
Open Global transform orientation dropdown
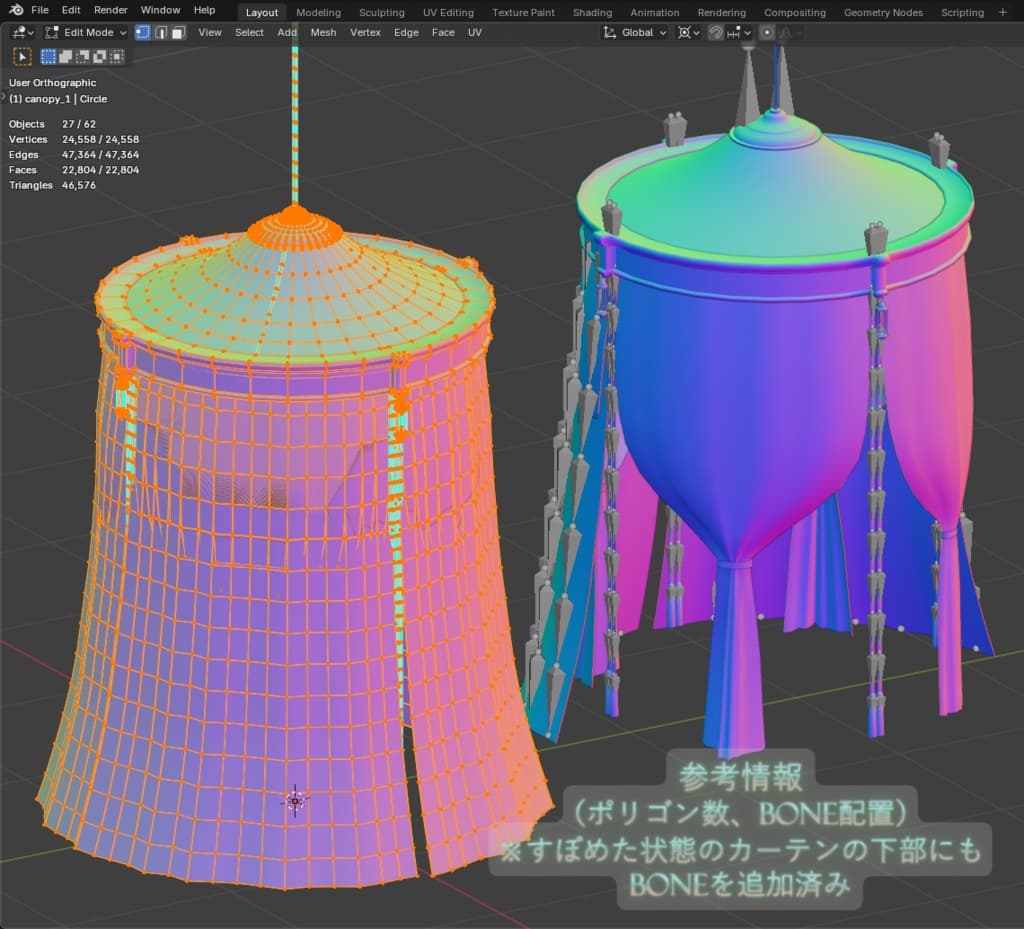click(x=635, y=32)
